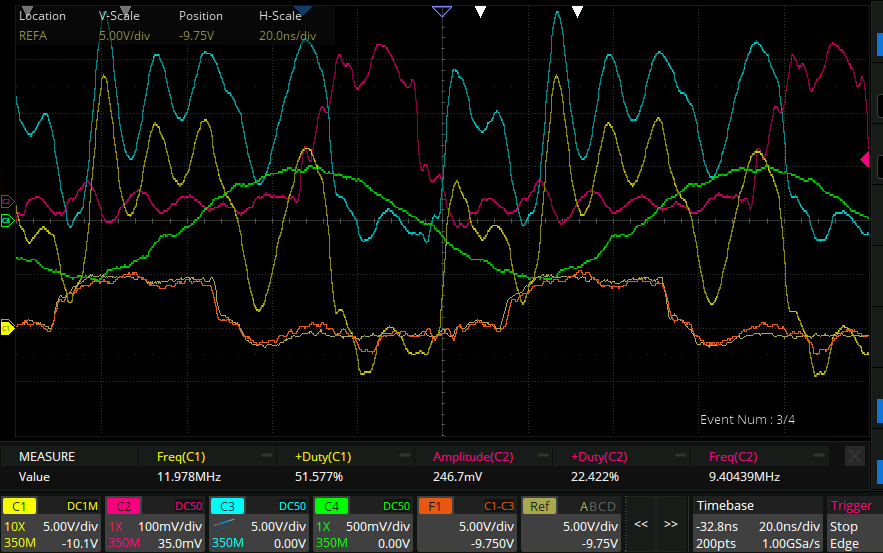Collapse the +Duty(C1) measurement item
The width and height of the screenshot is (883, 553).
[x=406, y=457]
